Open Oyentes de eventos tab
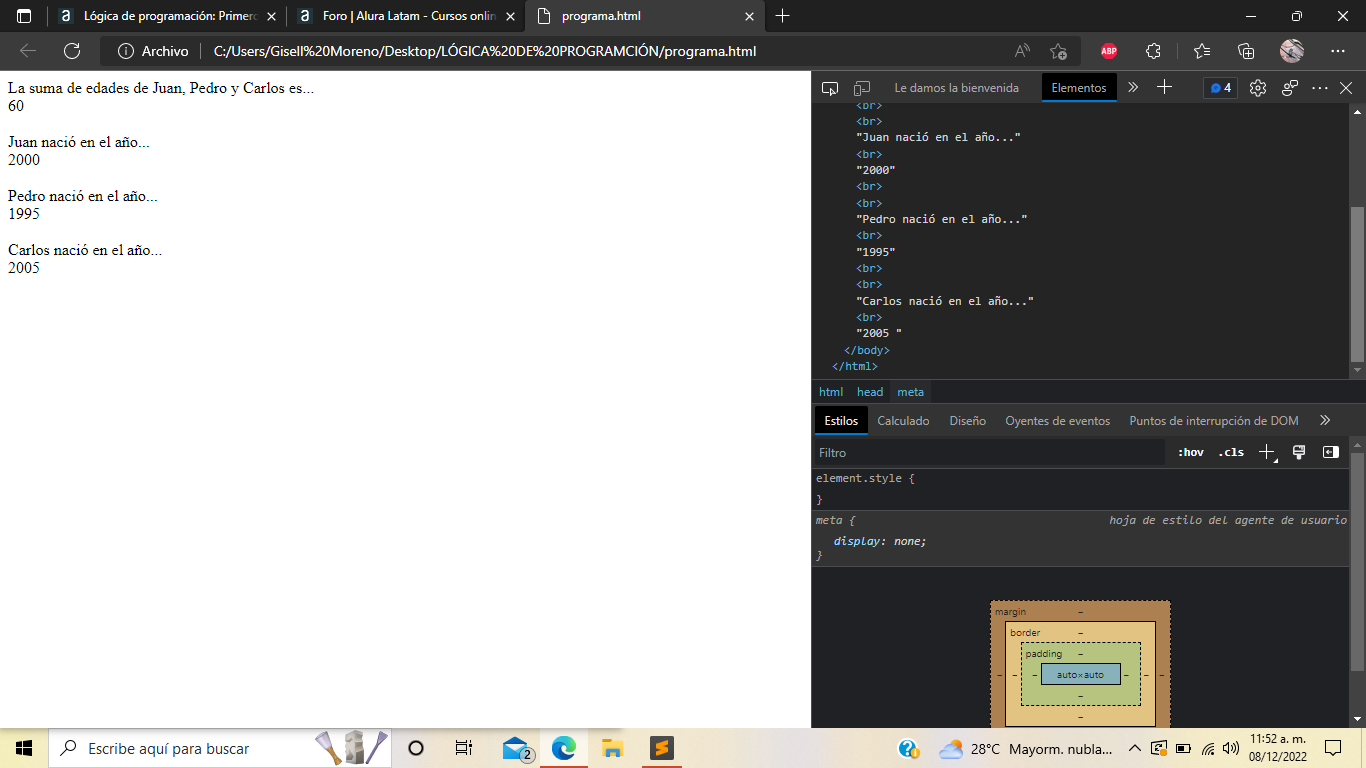 pyautogui.click(x=1057, y=421)
